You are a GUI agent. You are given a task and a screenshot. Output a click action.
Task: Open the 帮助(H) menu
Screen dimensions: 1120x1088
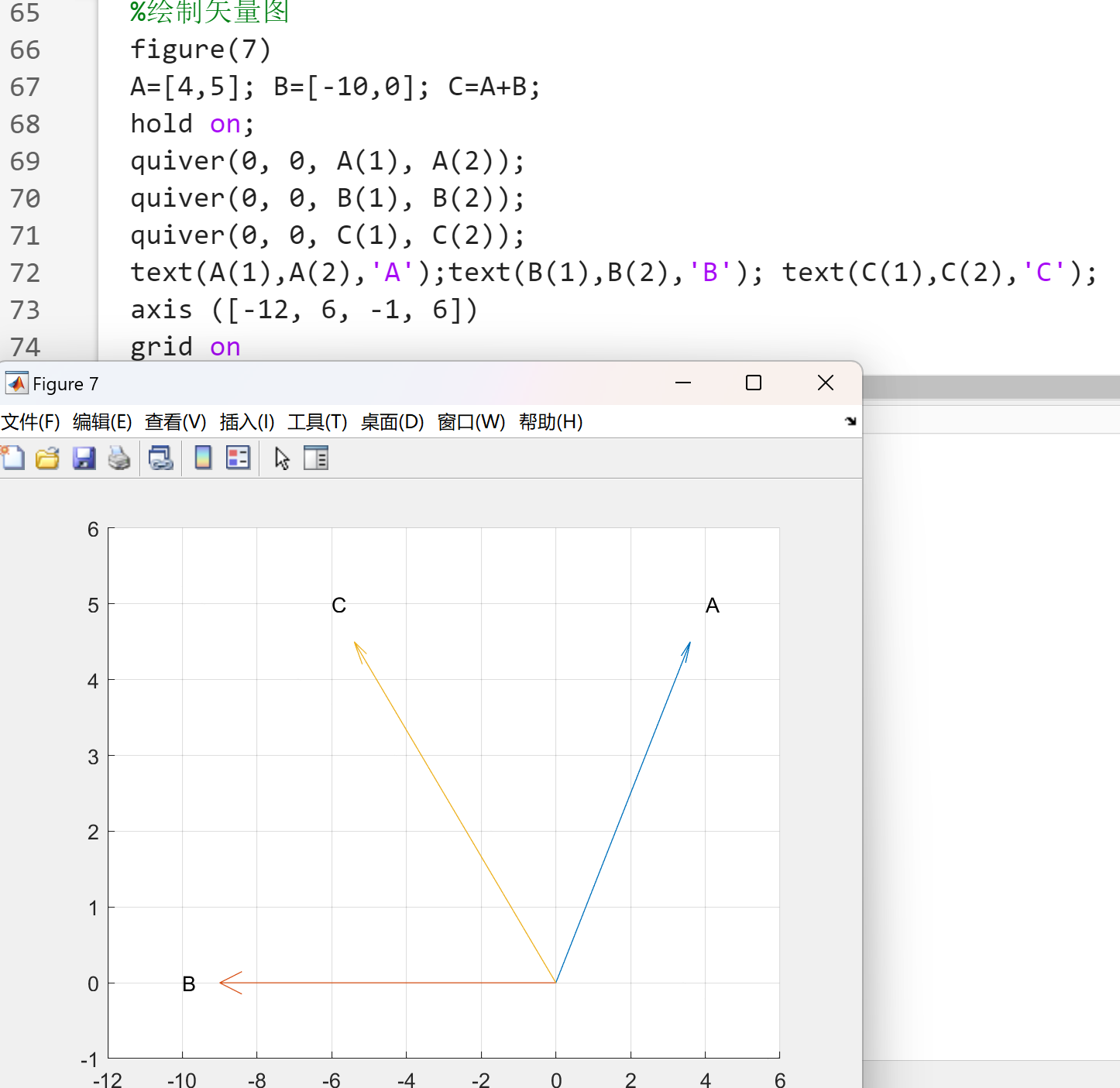(551, 422)
